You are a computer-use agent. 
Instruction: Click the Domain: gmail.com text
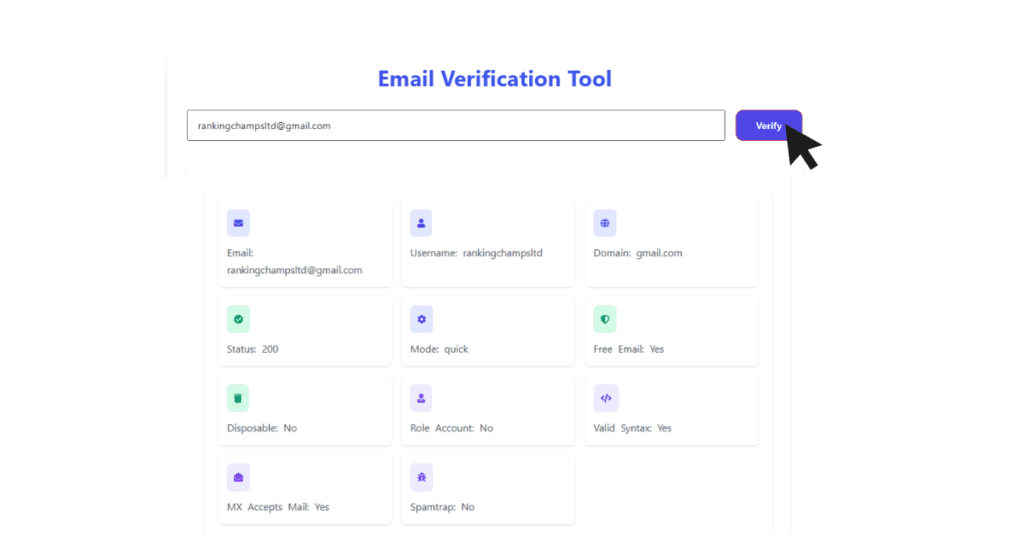point(637,253)
